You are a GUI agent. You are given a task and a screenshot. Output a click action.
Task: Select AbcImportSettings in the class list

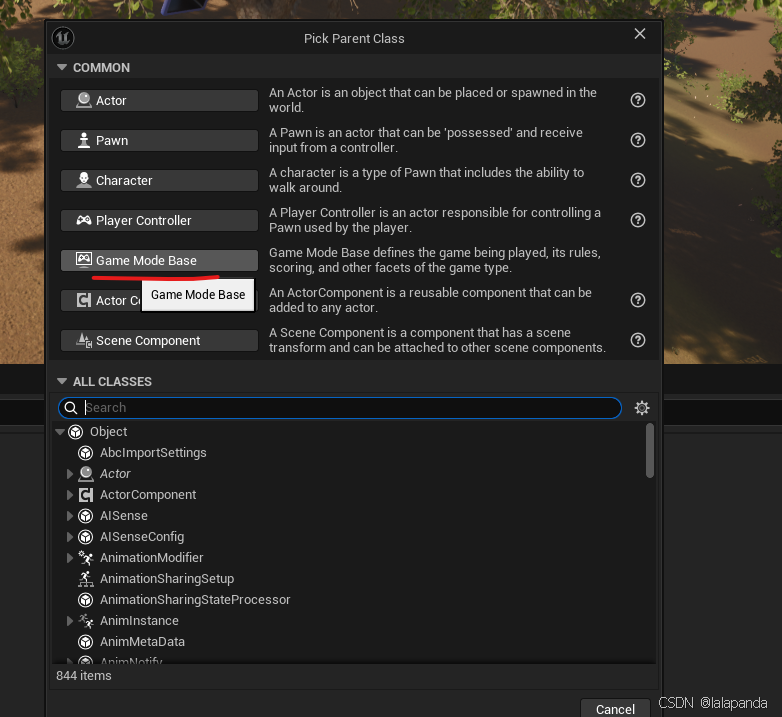click(x=153, y=453)
